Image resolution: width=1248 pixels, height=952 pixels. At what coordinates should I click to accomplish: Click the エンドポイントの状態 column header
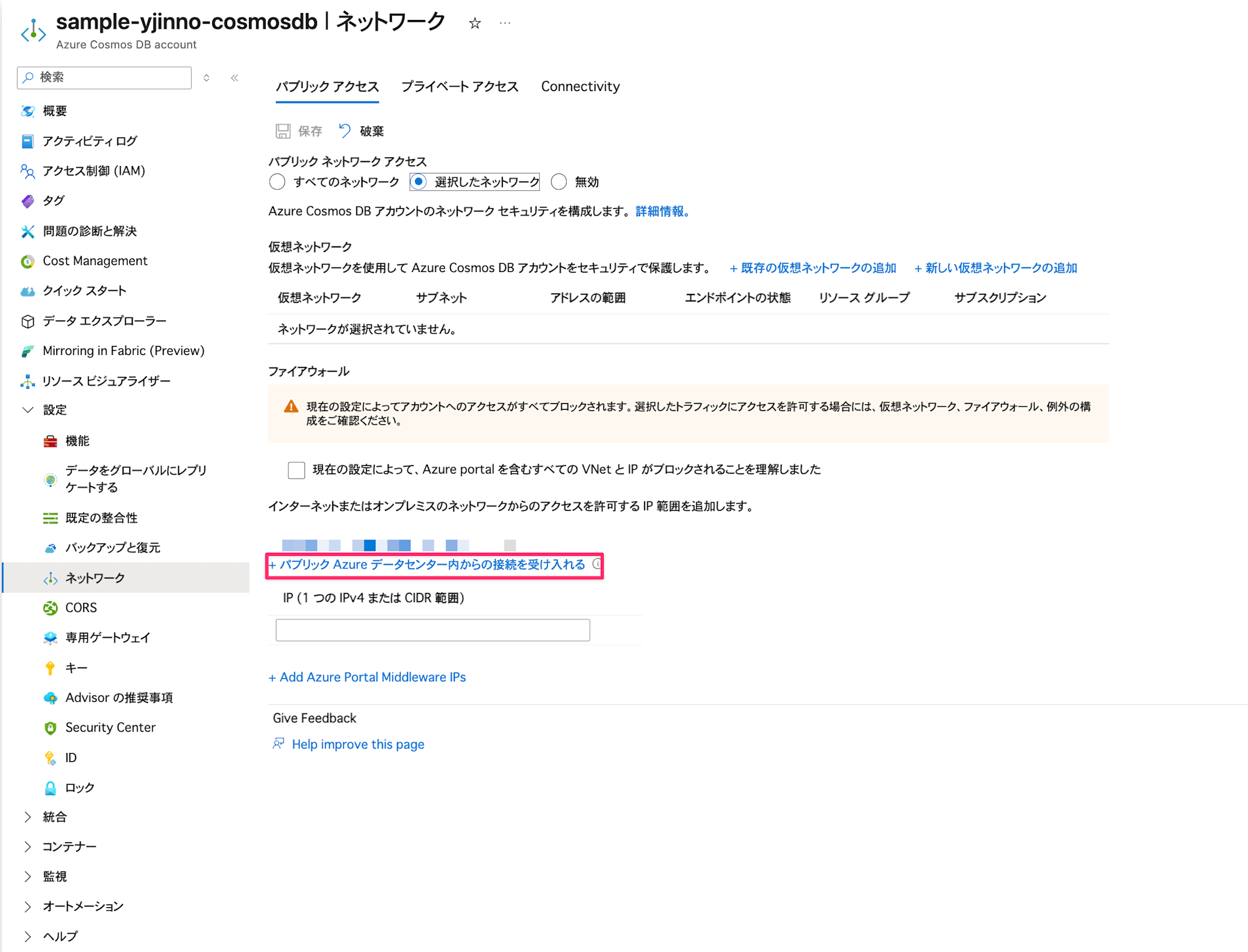pos(738,298)
